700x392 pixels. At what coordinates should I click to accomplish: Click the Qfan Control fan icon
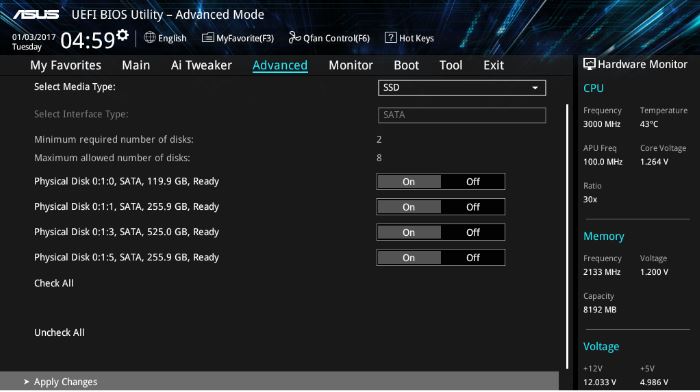[x=294, y=38]
